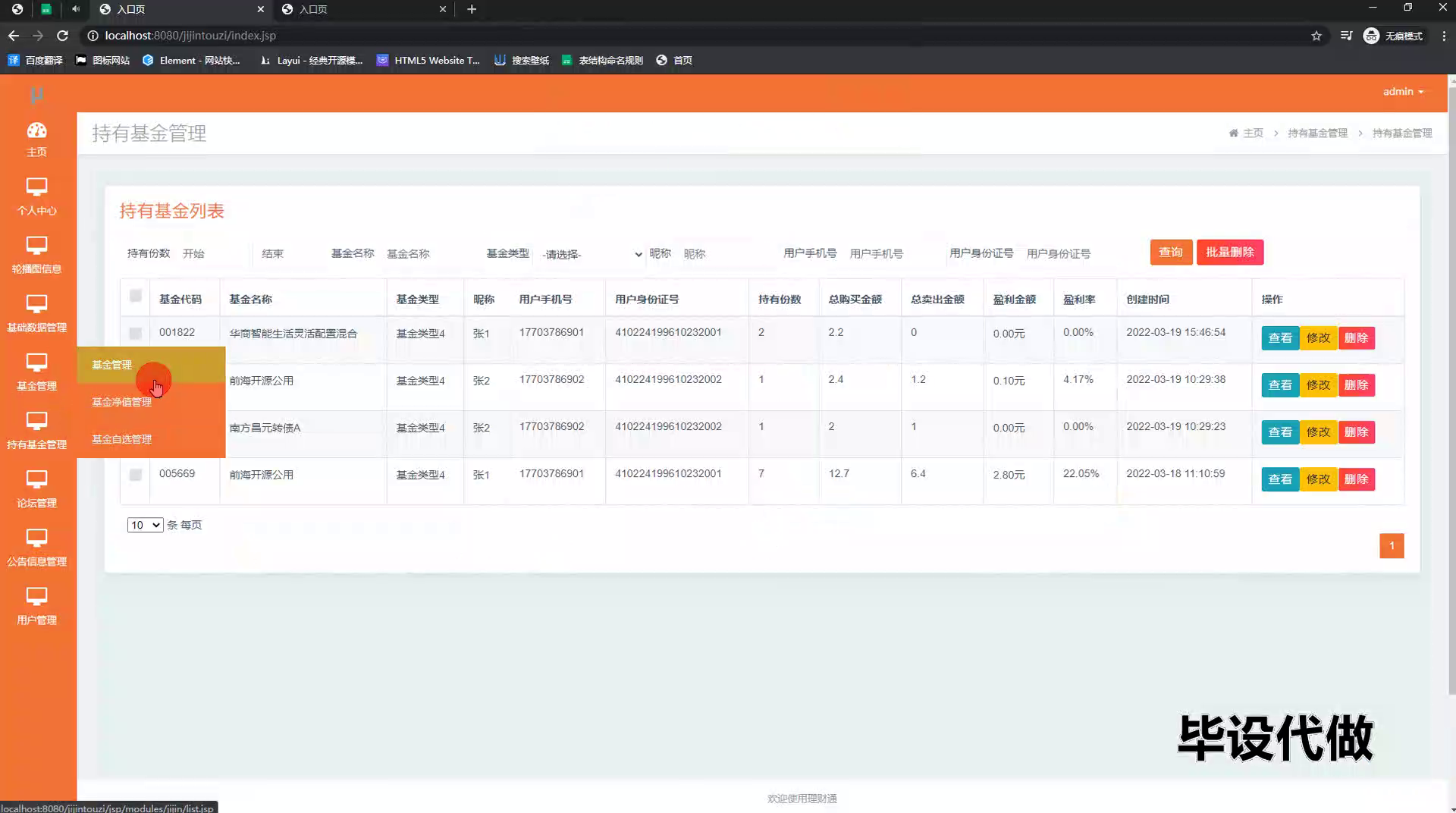
Task: Open 轮播图信息 sidebar icon
Action: tap(36, 245)
